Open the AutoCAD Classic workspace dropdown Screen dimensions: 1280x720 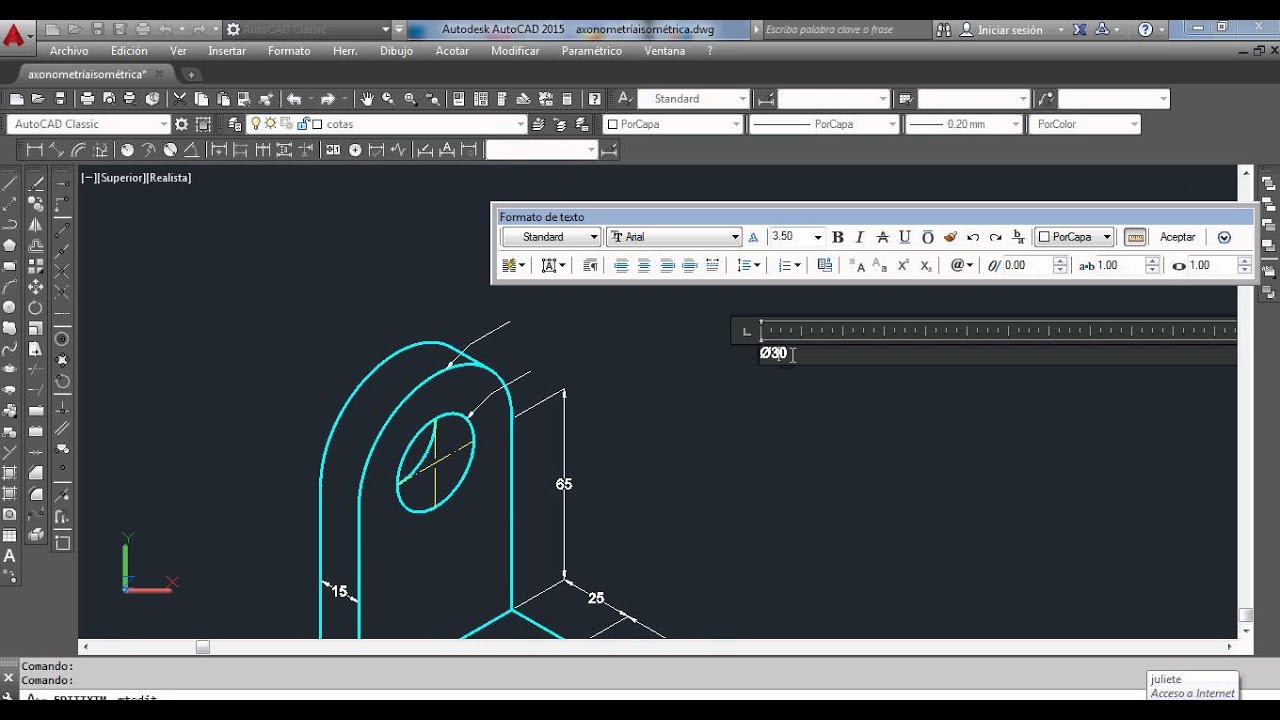coord(89,124)
